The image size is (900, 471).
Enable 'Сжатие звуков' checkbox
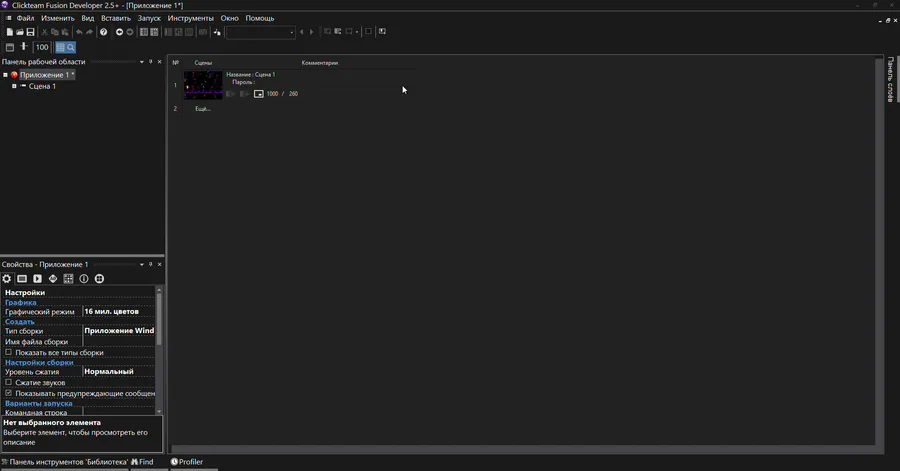pos(9,382)
